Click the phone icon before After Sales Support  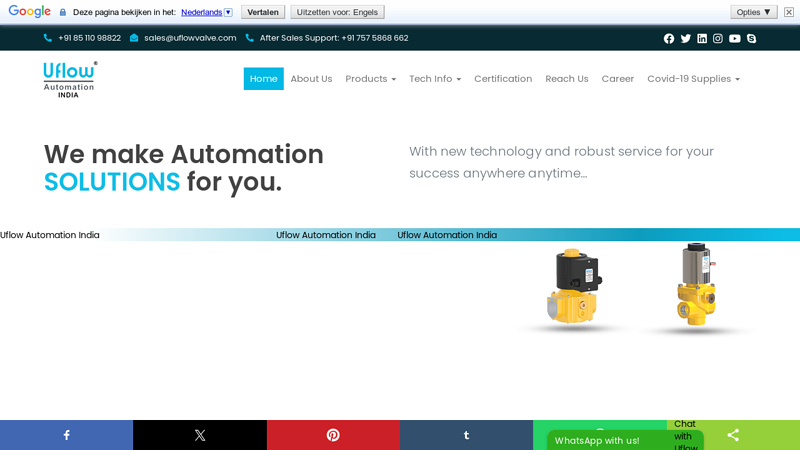[249, 38]
